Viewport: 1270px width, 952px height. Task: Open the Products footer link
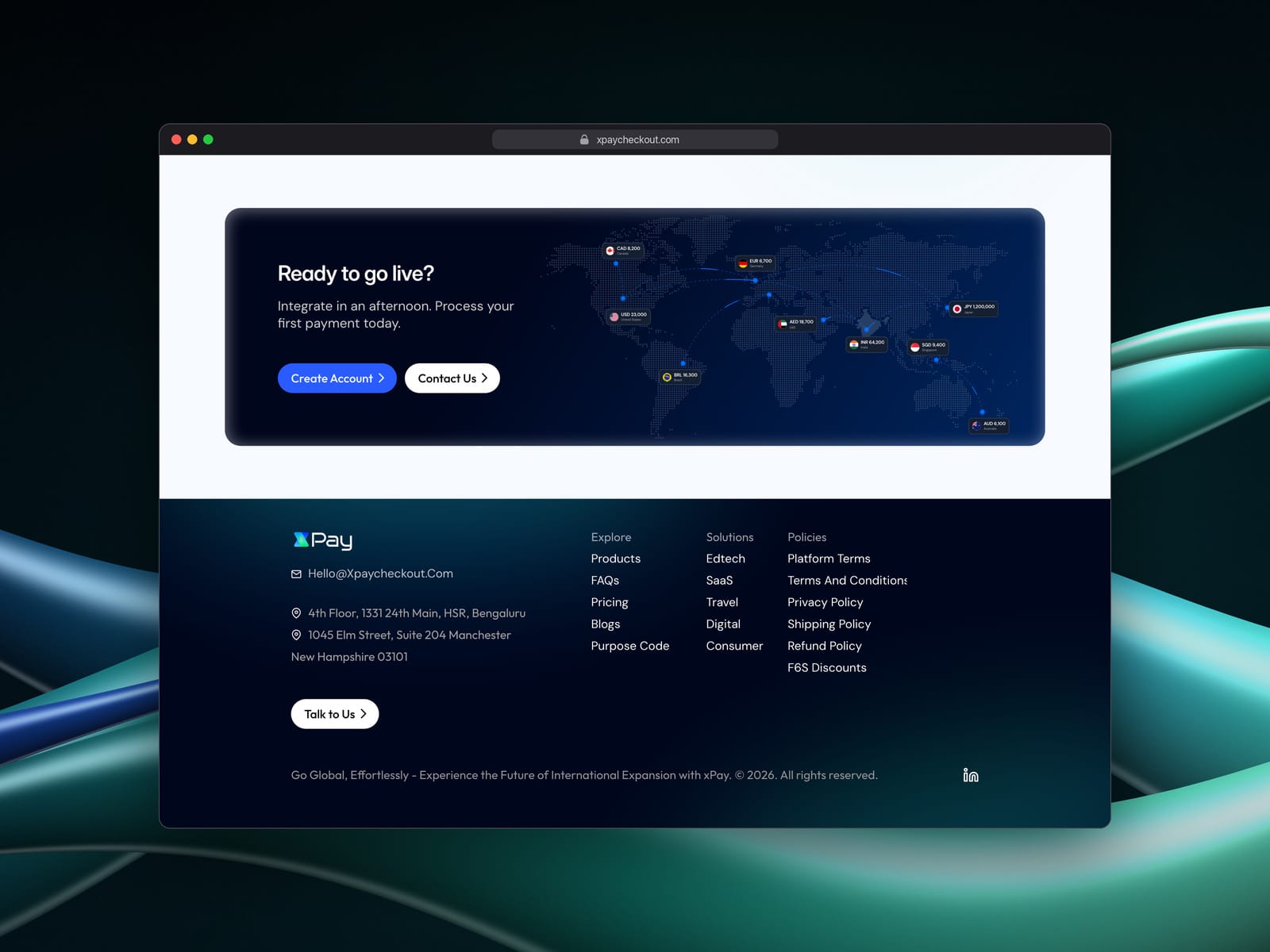[616, 559]
